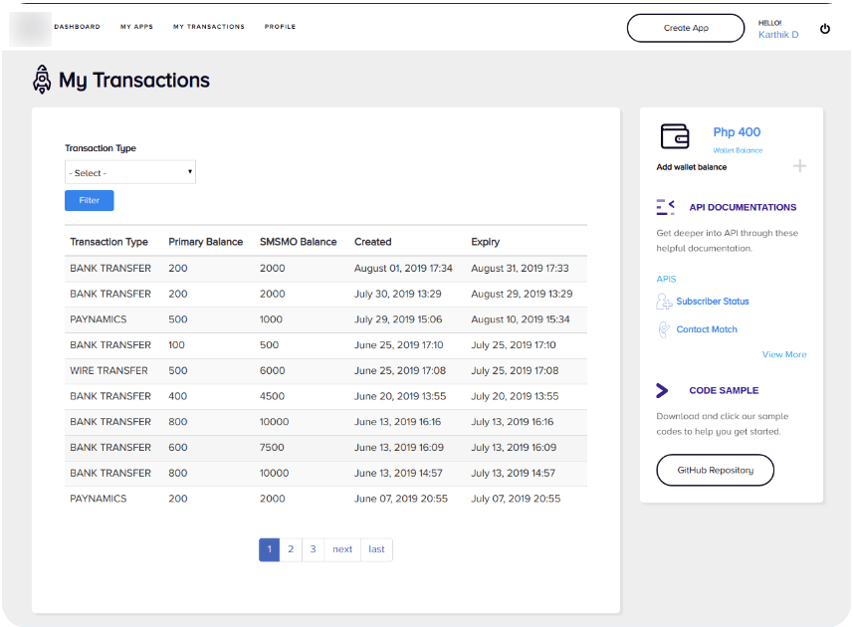The width and height of the screenshot is (853, 627).
Task: Click the Karthik D username link
Action: click(778, 35)
